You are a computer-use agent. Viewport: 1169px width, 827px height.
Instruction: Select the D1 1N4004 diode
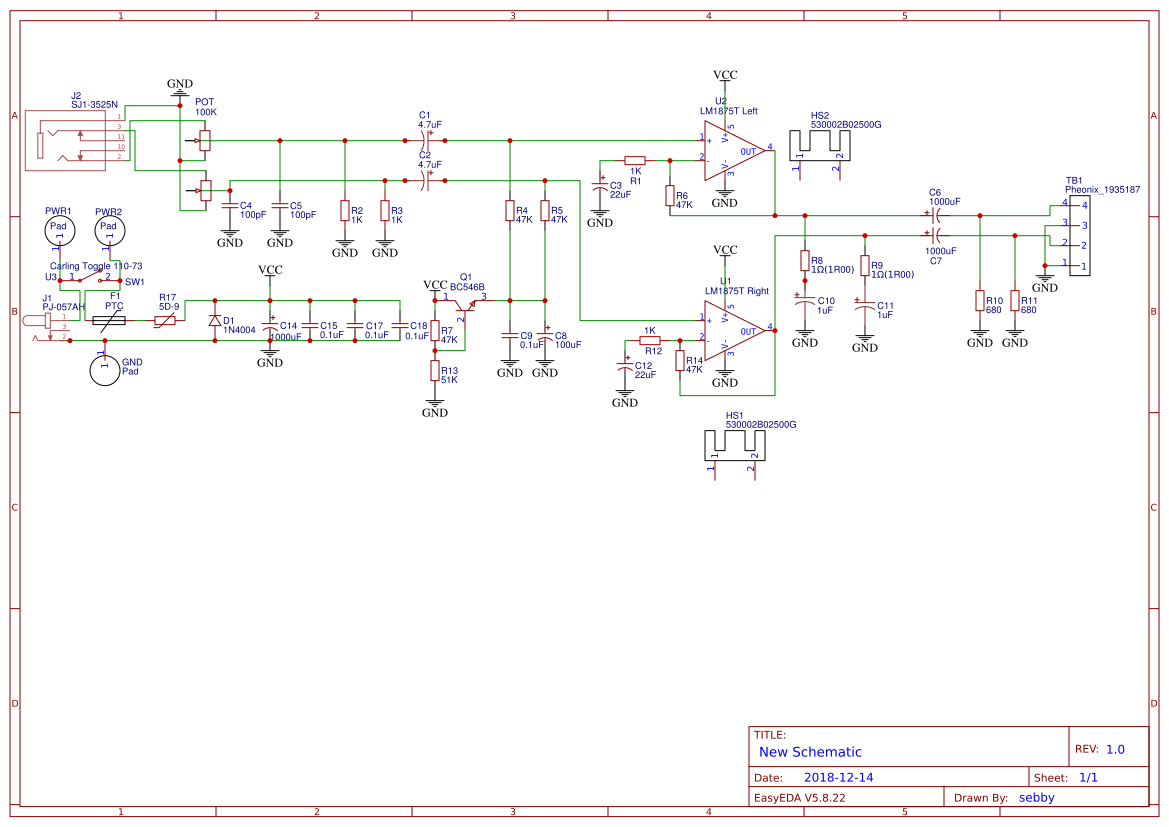[214, 321]
